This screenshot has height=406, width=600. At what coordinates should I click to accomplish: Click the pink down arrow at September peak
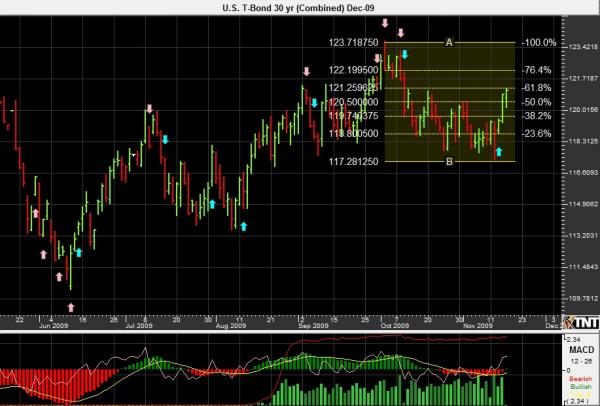pyautogui.click(x=307, y=72)
